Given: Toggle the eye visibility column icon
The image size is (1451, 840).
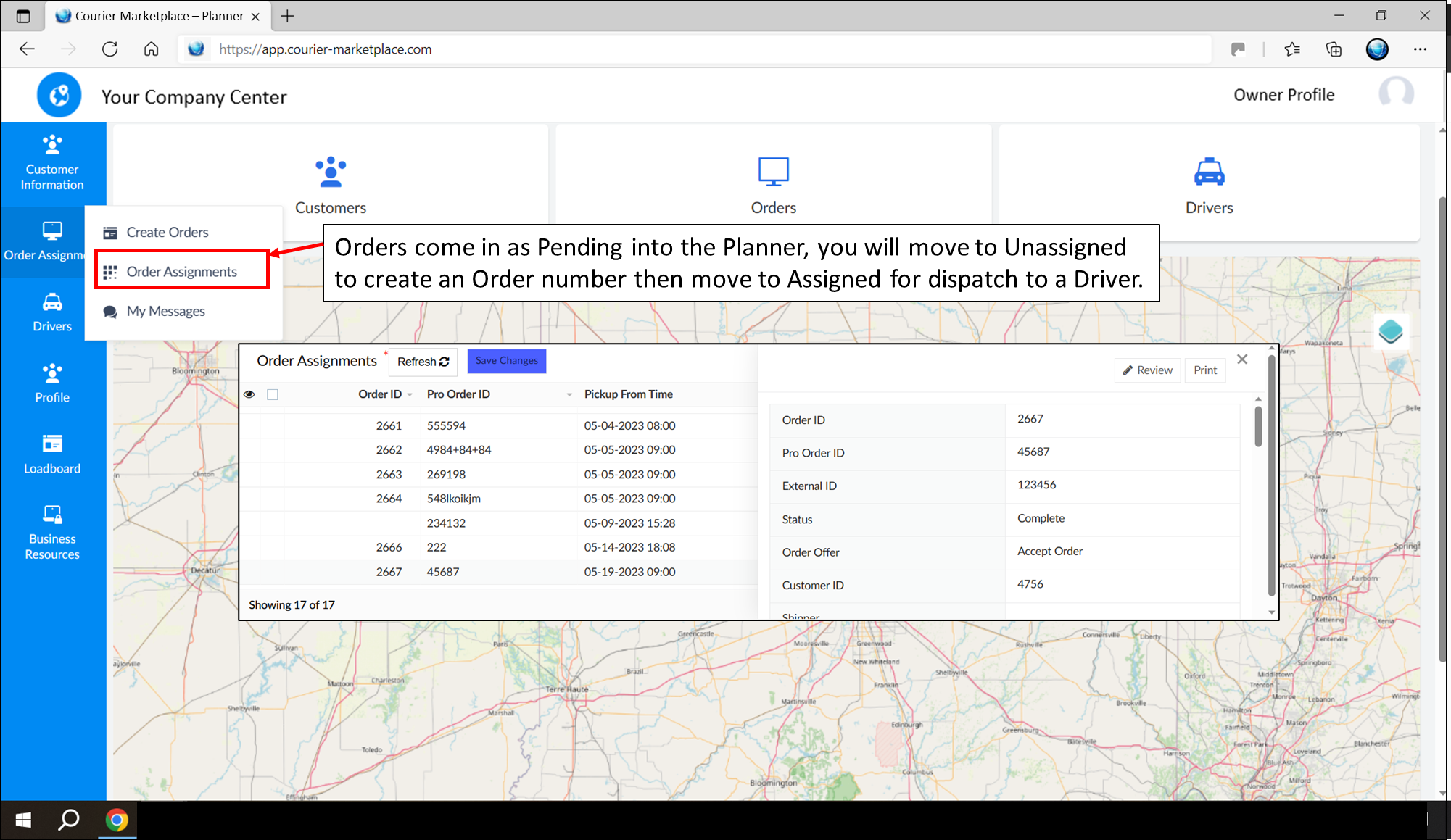Looking at the screenshot, I should tap(249, 394).
